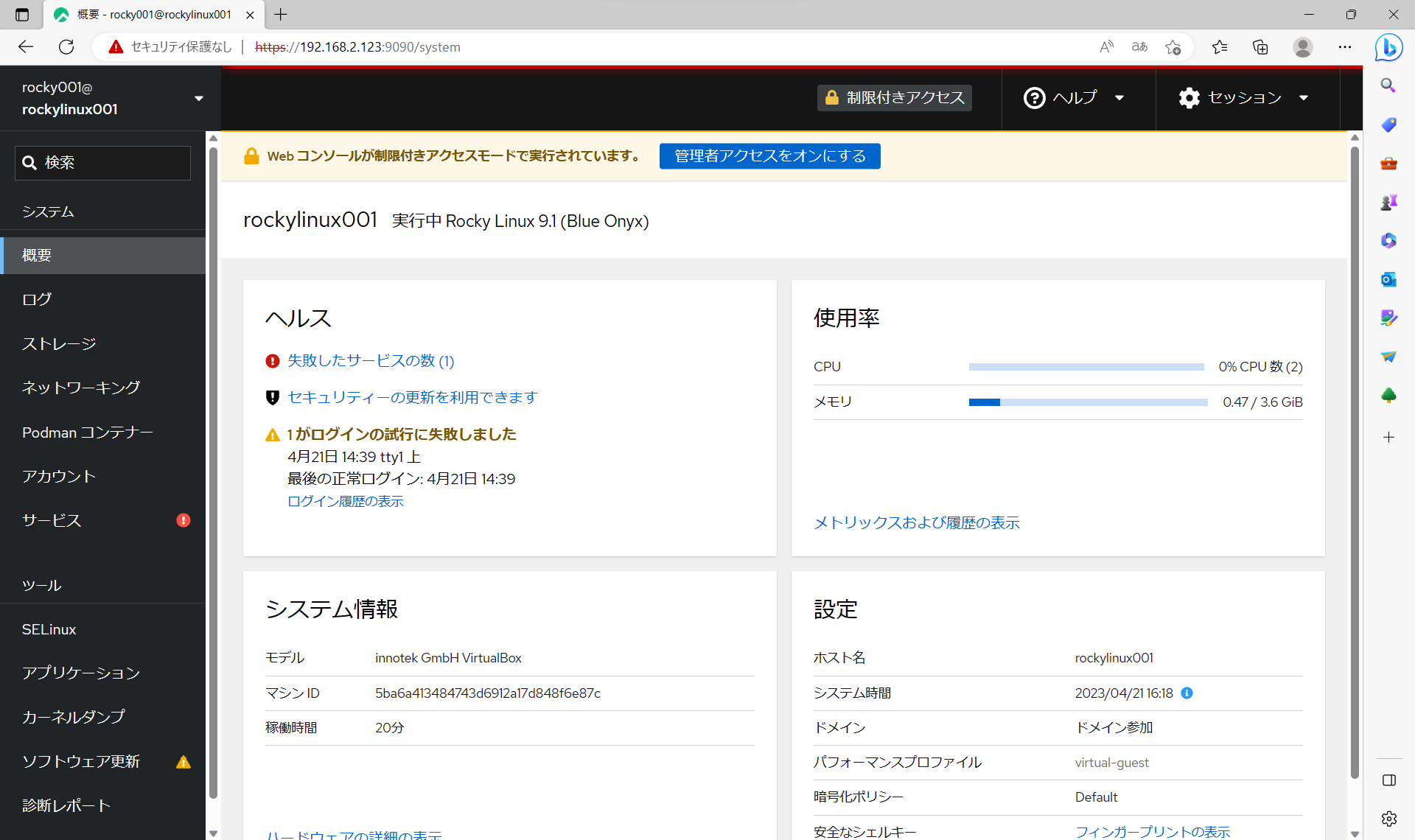Click the magnifier icon in the 検索 field
The height and width of the screenshot is (840, 1415).
(x=30, y=162)
